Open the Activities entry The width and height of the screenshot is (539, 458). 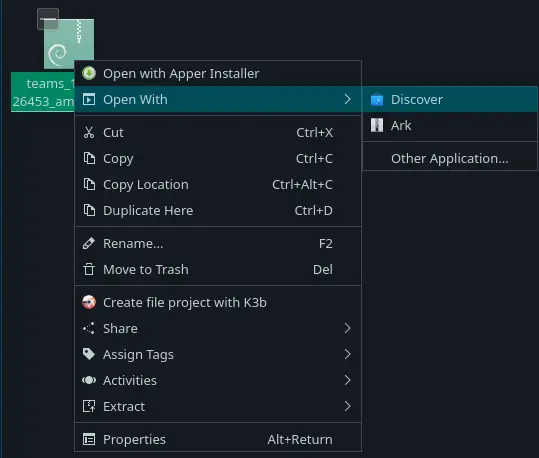218,380
